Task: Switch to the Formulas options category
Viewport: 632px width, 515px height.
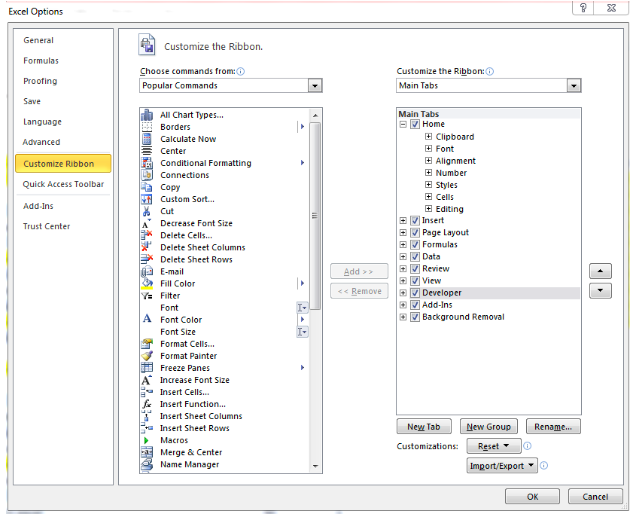Action: click(x=41, y=61)
